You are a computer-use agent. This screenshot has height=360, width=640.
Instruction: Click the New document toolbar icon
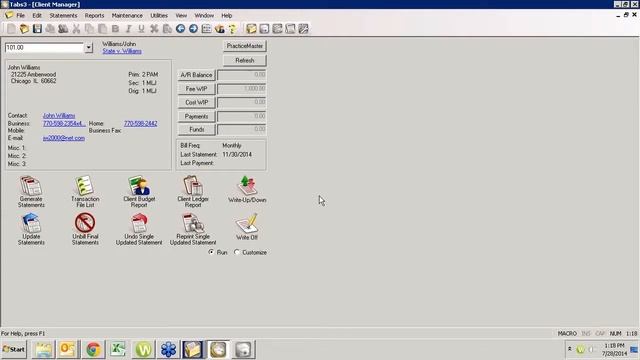pyautogui.click(x=11, y=29)
